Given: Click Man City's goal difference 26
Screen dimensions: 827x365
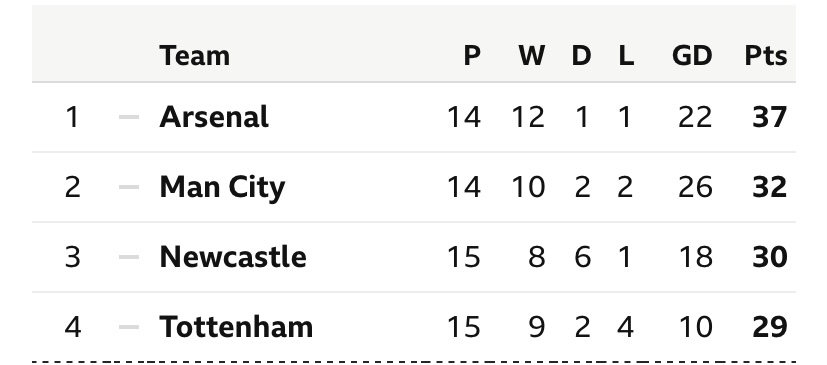Looking at the screenshot, I should (695, 187).
